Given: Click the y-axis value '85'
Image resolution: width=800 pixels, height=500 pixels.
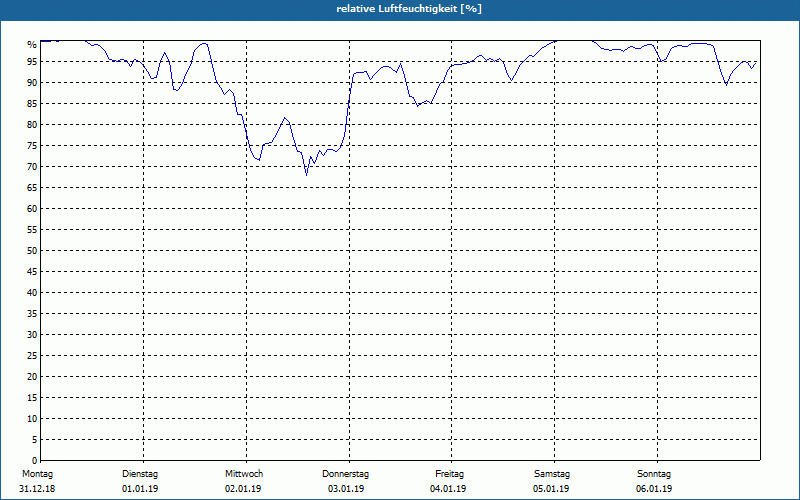Looking at the screenshot, I should pos(32,104).
